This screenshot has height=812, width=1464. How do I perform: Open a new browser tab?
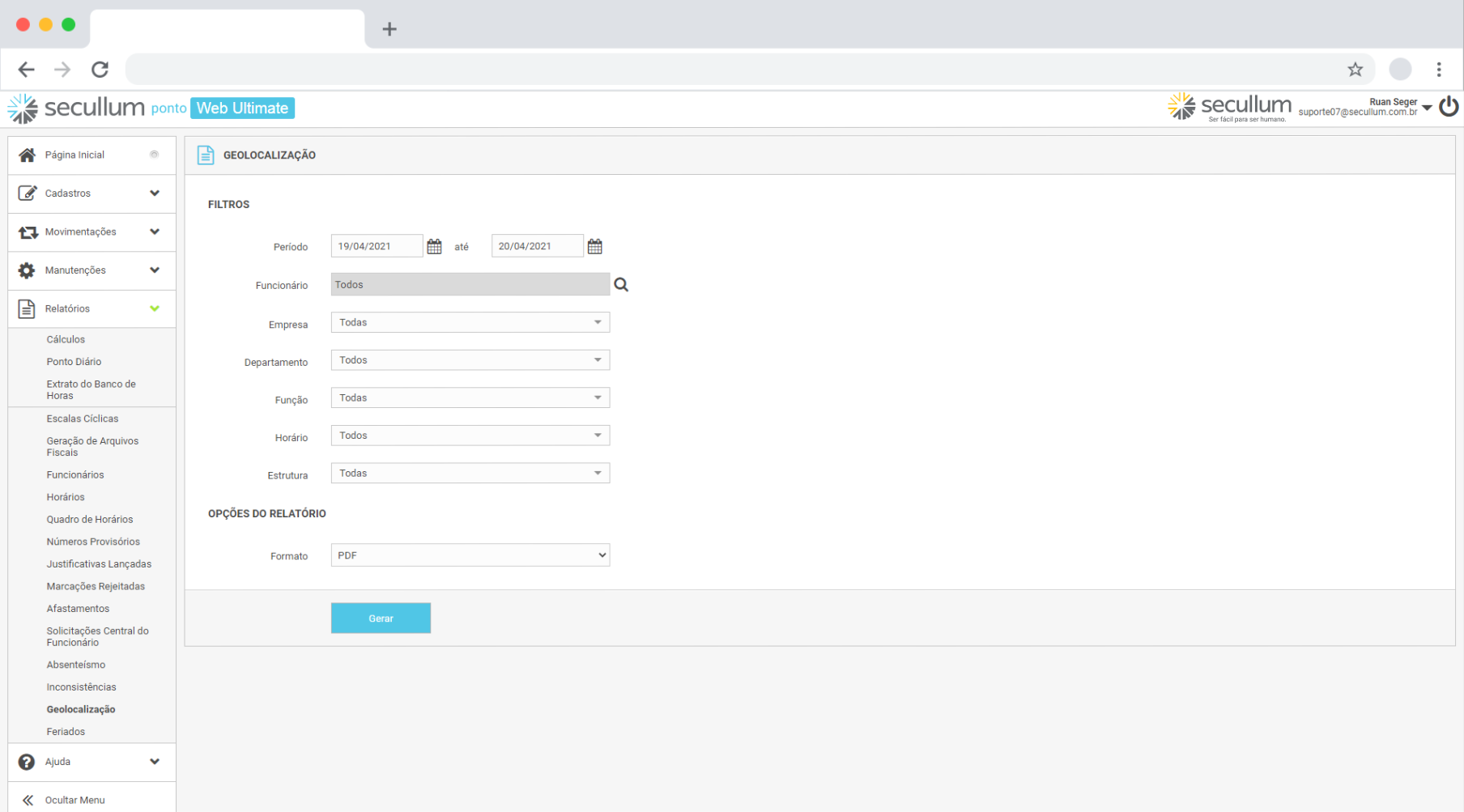point(389,29)
